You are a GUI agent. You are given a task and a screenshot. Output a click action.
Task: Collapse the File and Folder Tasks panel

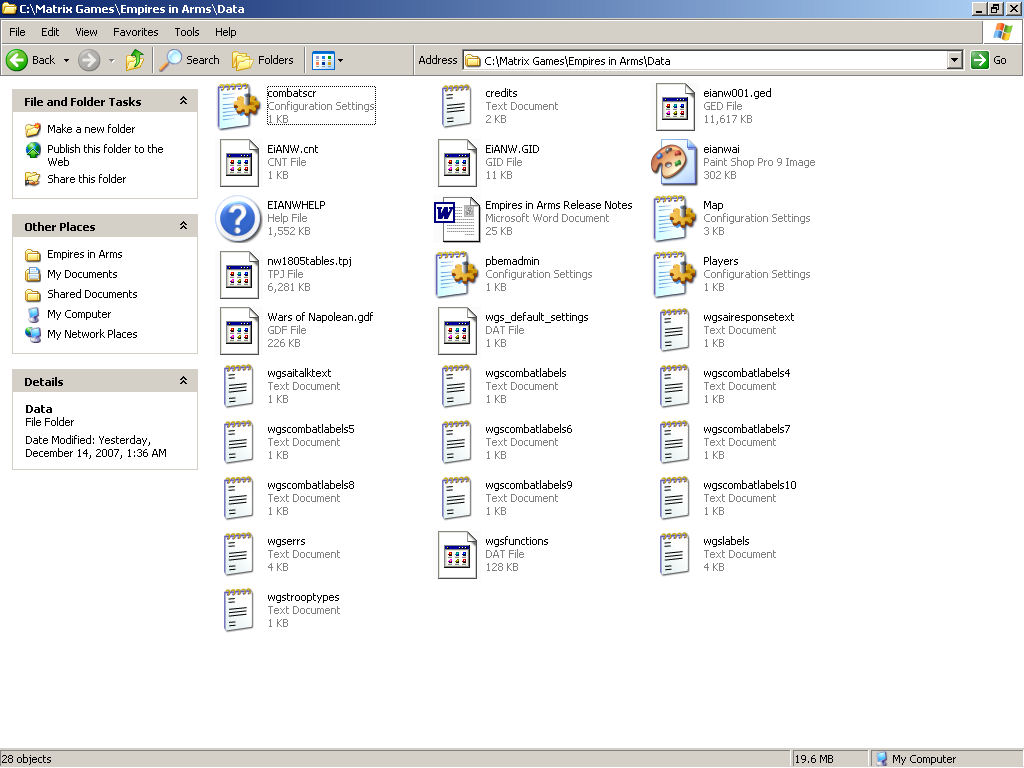pos(184,101)
